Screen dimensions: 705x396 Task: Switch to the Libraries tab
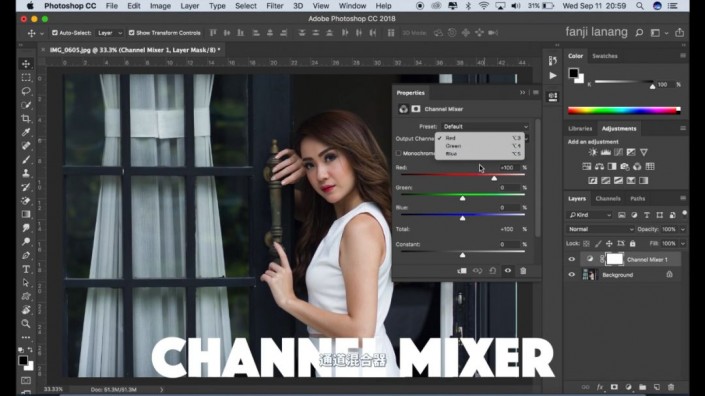point(580,129)
